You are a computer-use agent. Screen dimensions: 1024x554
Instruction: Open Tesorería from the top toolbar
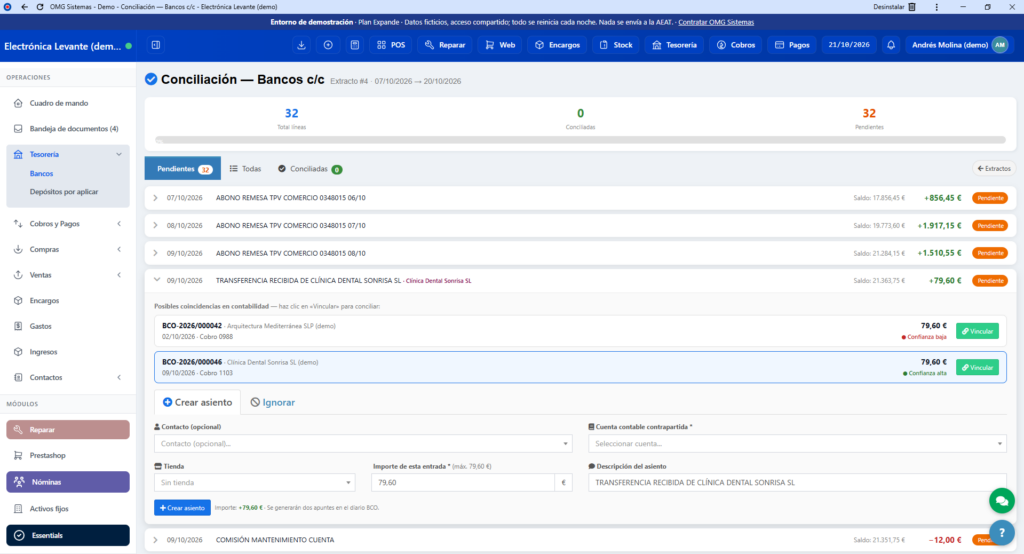[x=675, y=45]
